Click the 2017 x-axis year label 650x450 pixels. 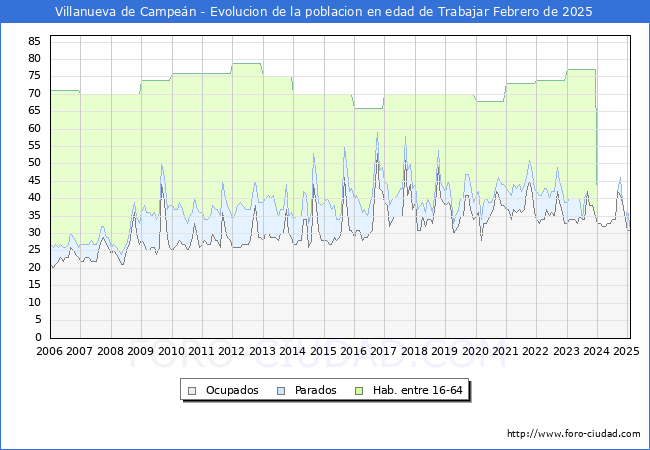click(x=383, y=351)
